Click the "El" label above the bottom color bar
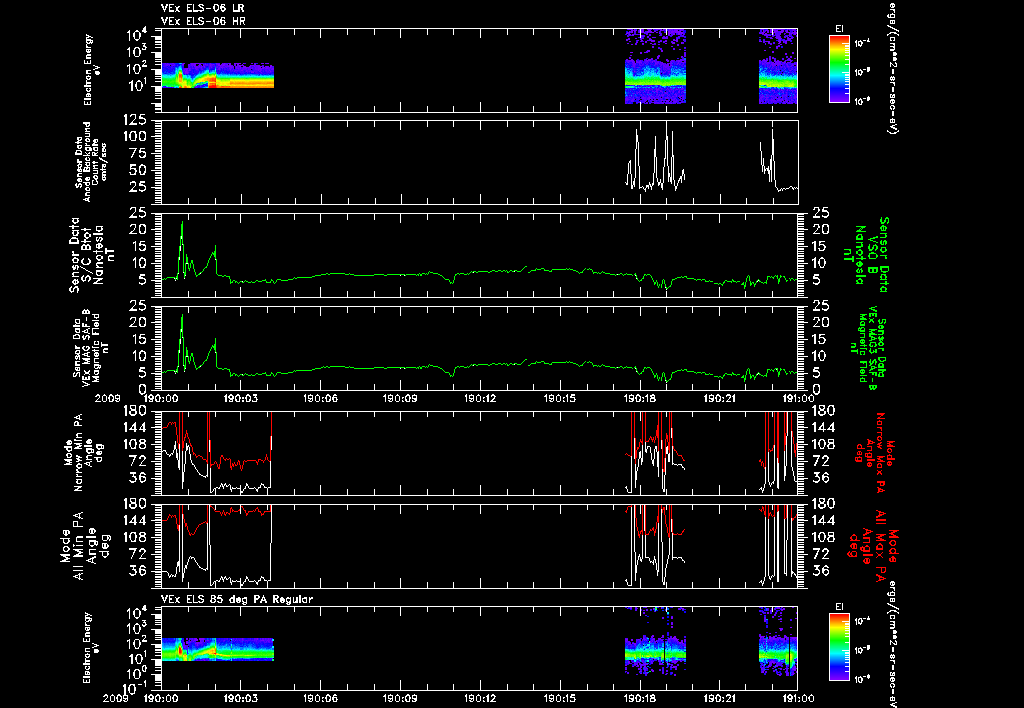1024x708 pixels. [x=839, y=607]
